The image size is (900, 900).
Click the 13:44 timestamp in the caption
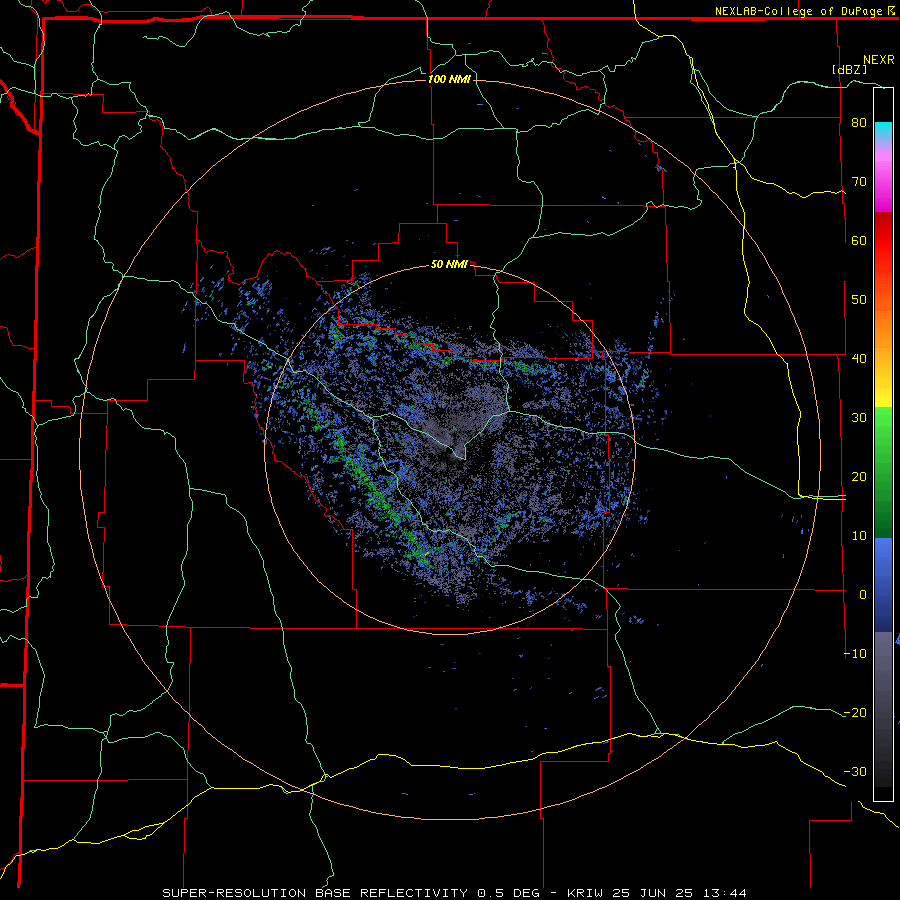[x=726, y=893]
